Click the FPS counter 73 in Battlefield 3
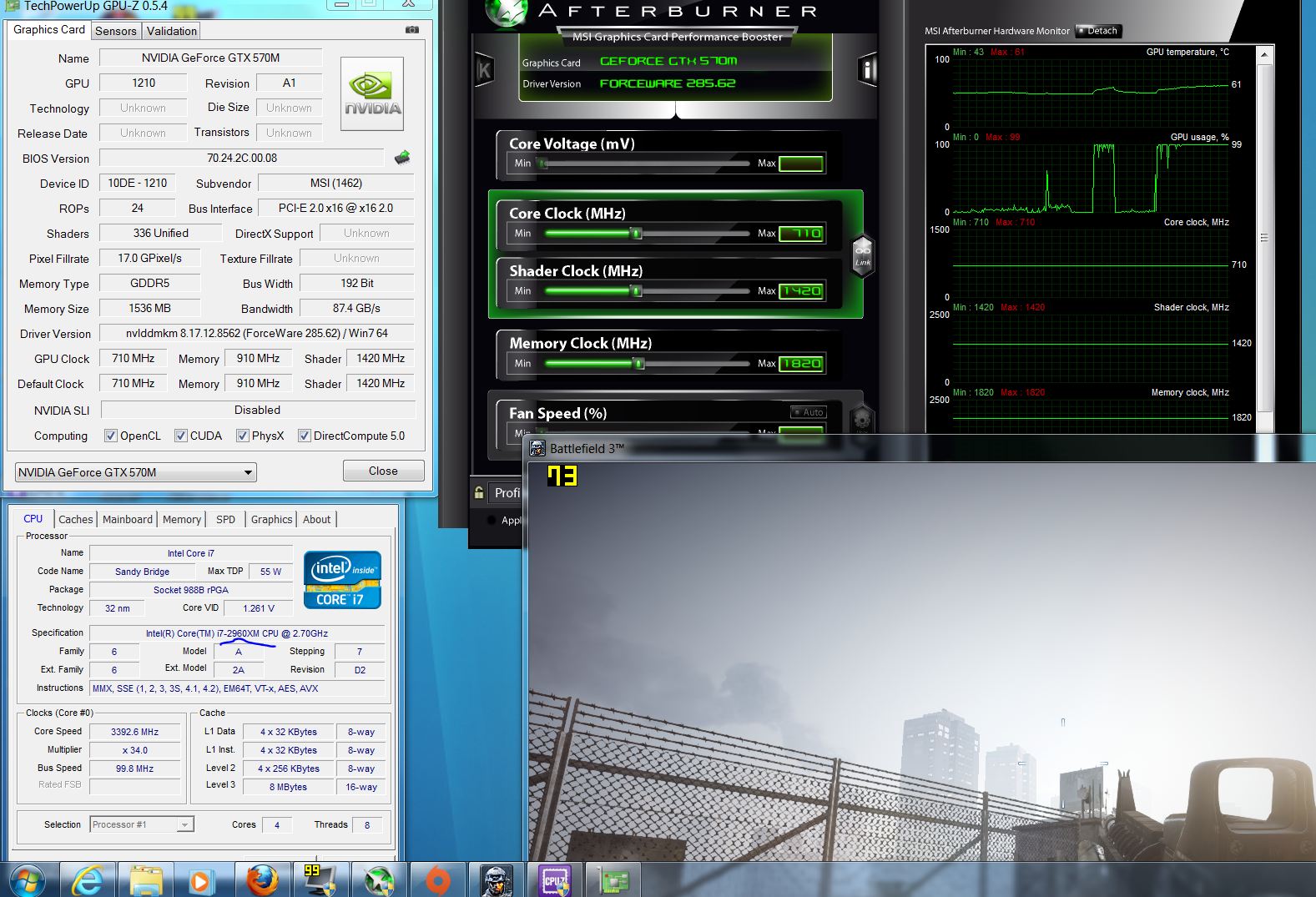 (x=562, y=476)
